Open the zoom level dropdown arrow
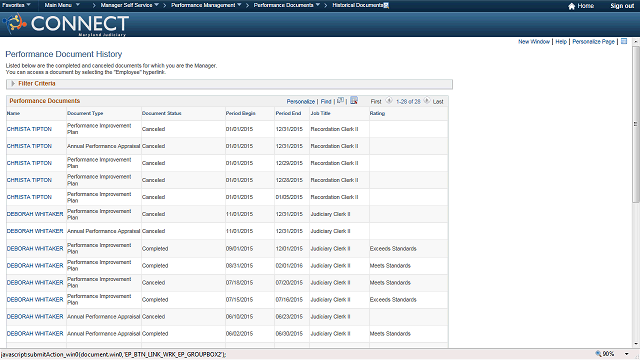Image resolution: width=640 pixels, height=360 pixels. click(627, 354)
